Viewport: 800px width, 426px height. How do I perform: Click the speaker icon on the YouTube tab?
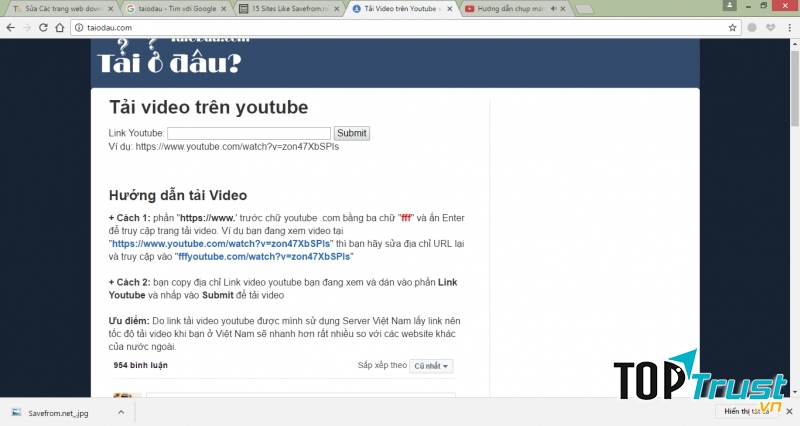pyautogui.click(x=553, y=9)
